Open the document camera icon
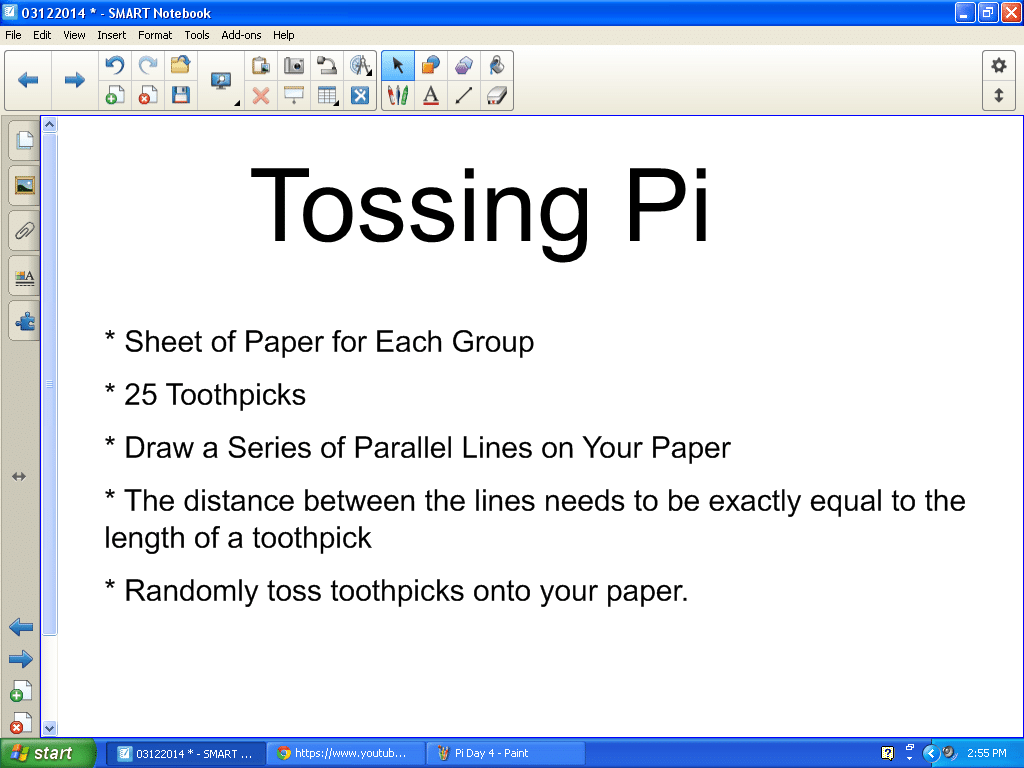This screenshot has width=1024, height=768. tap(327, 65)
